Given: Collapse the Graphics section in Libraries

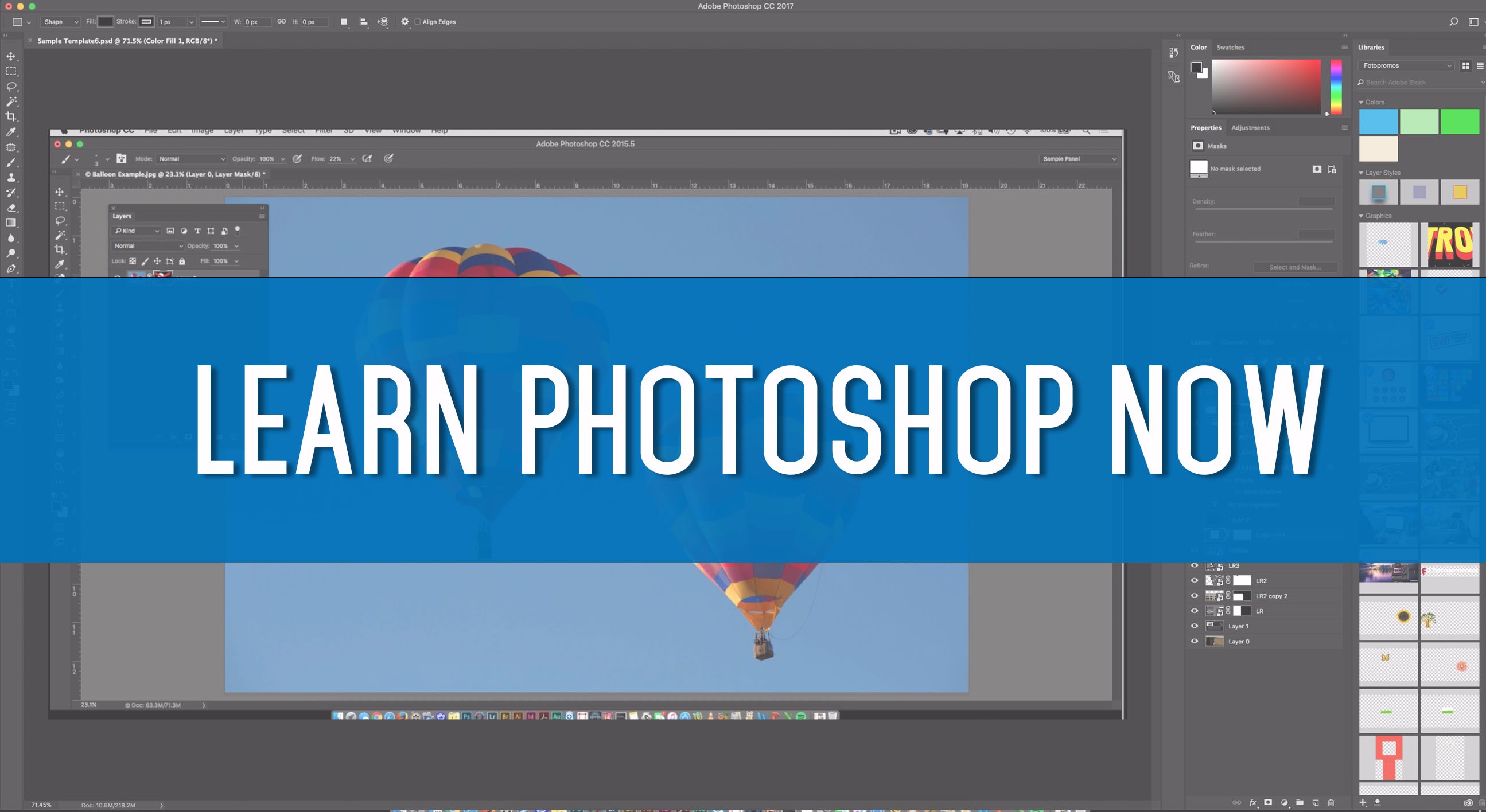Looking at the screenshot, I should (1361, 216).
